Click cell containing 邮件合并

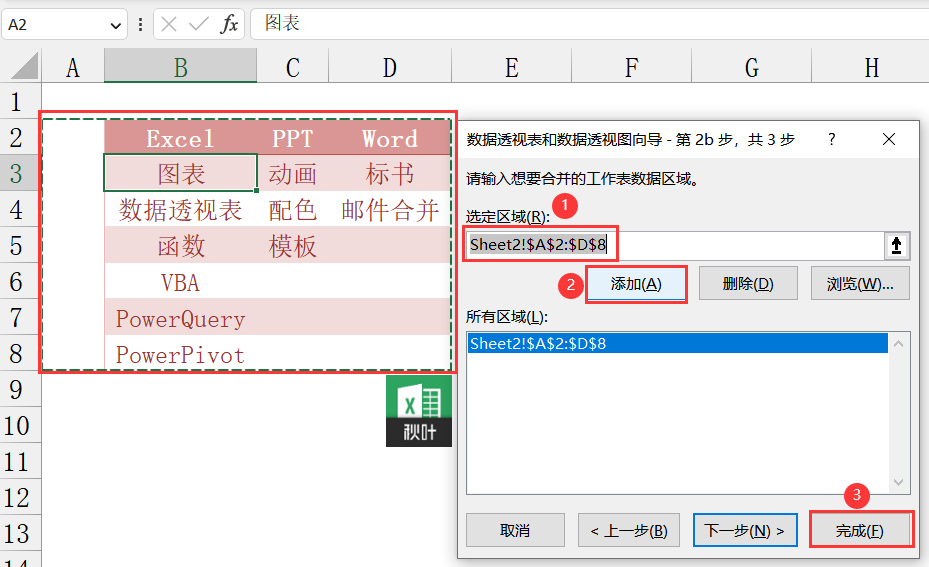[390, 210]
